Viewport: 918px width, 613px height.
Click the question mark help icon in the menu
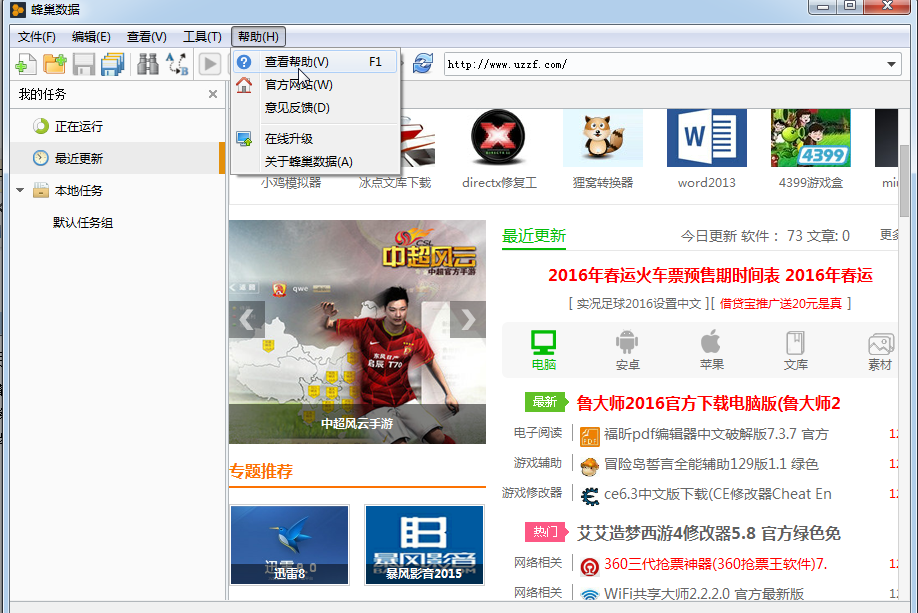pyautogui.click(x=244, y=61)
